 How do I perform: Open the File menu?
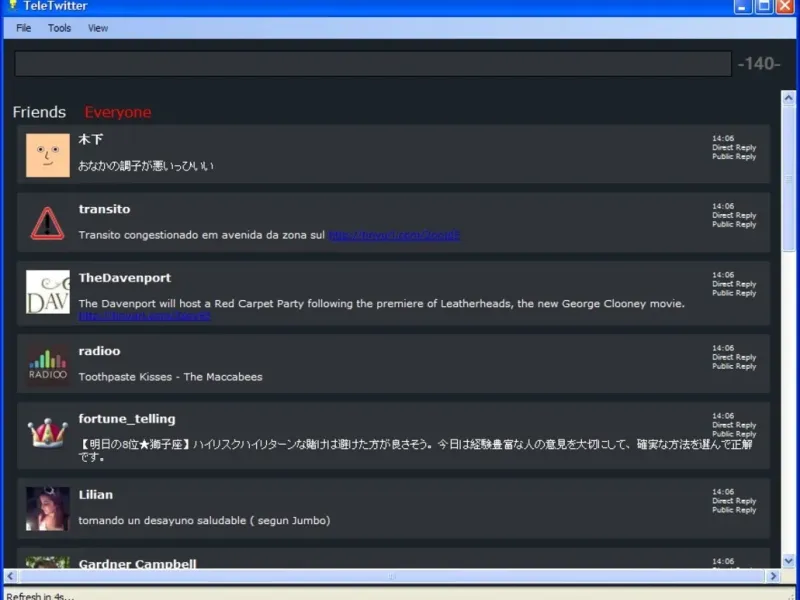23,28
